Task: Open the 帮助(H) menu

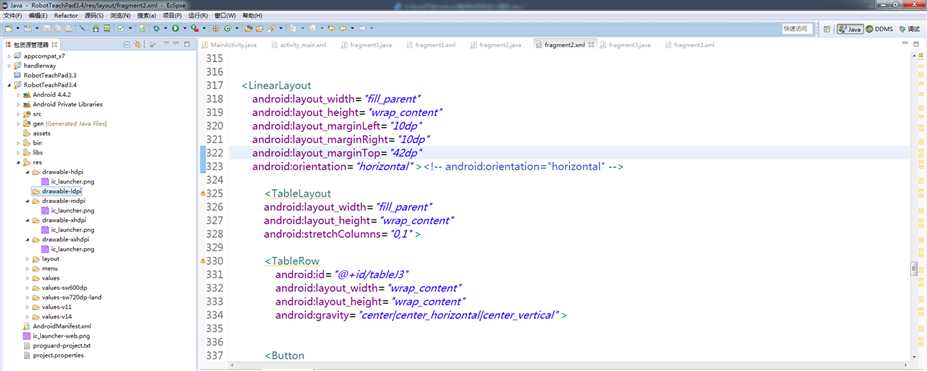Action: [252, 15]
